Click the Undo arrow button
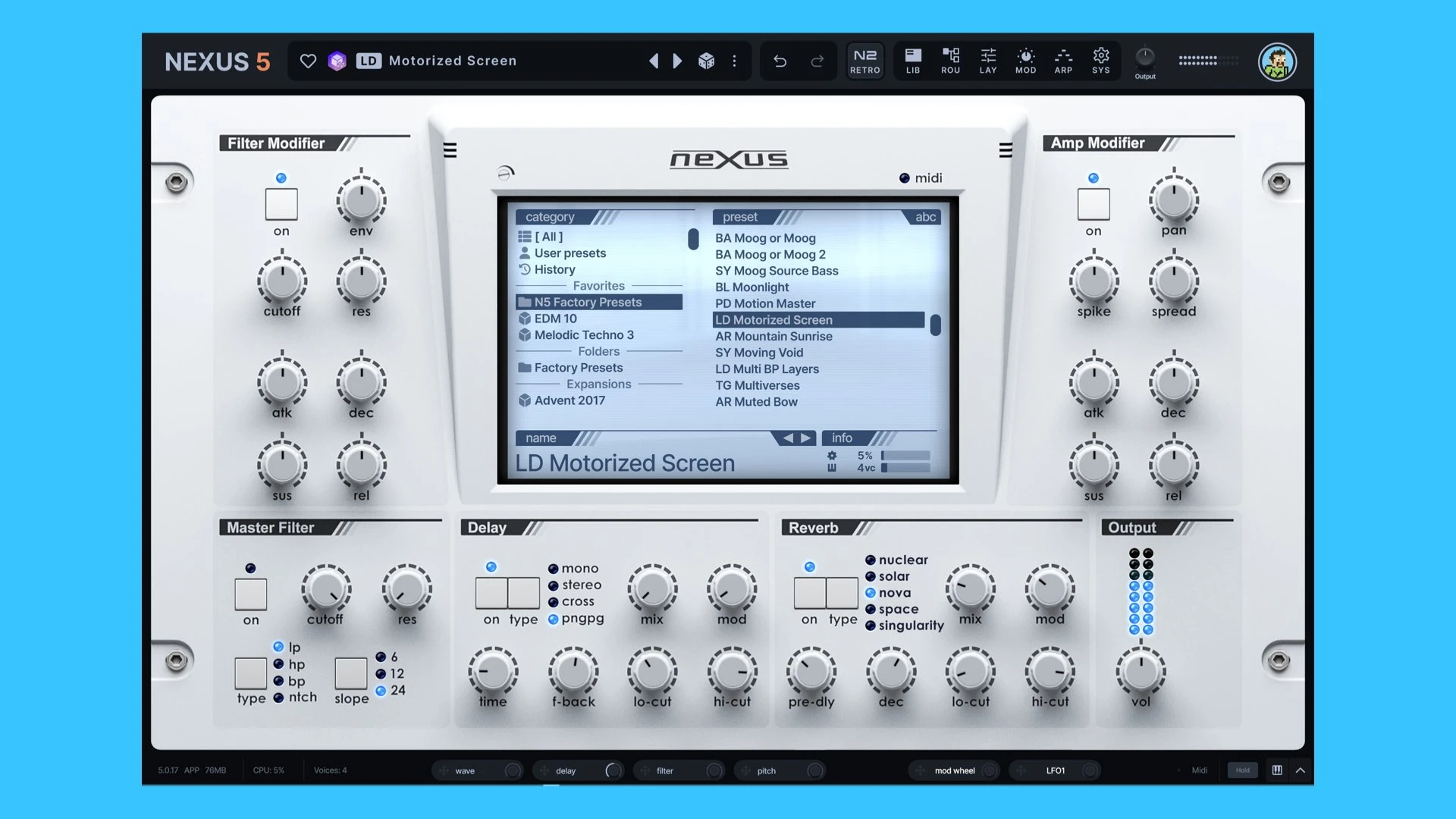 coord(780,61)
